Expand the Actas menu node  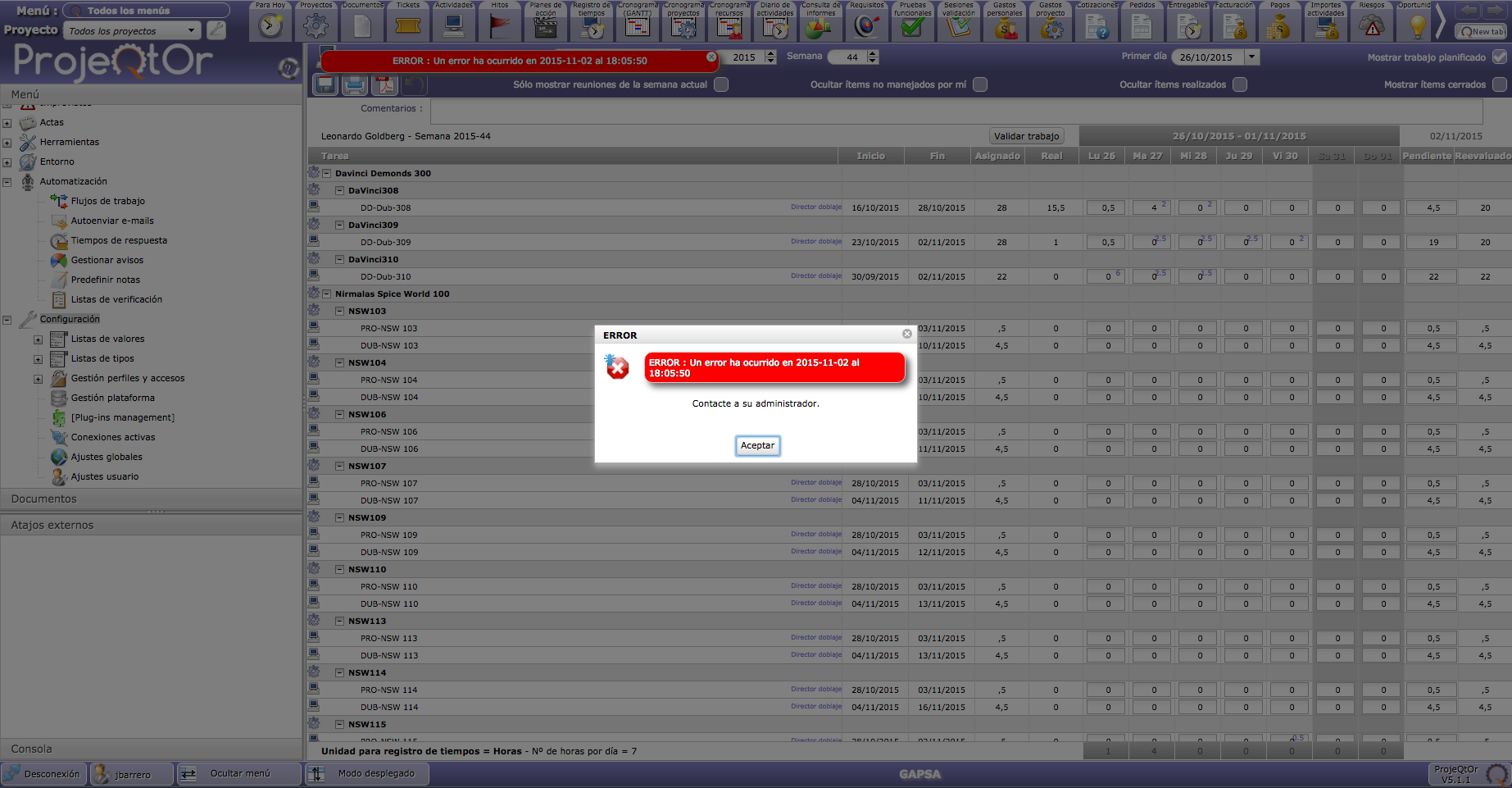(x=7, y=123)
